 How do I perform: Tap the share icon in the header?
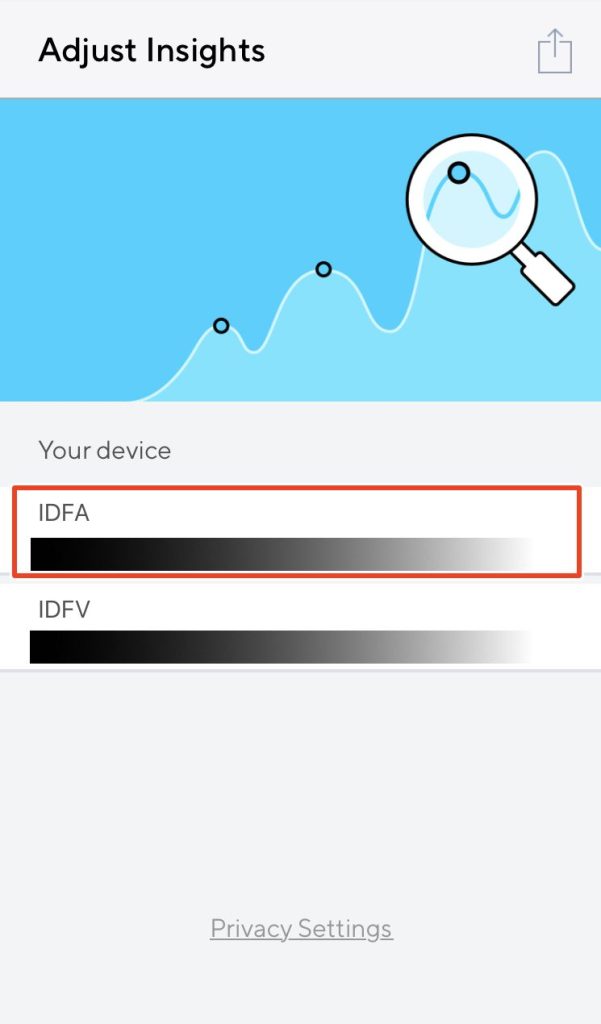(x=555, y=51)
